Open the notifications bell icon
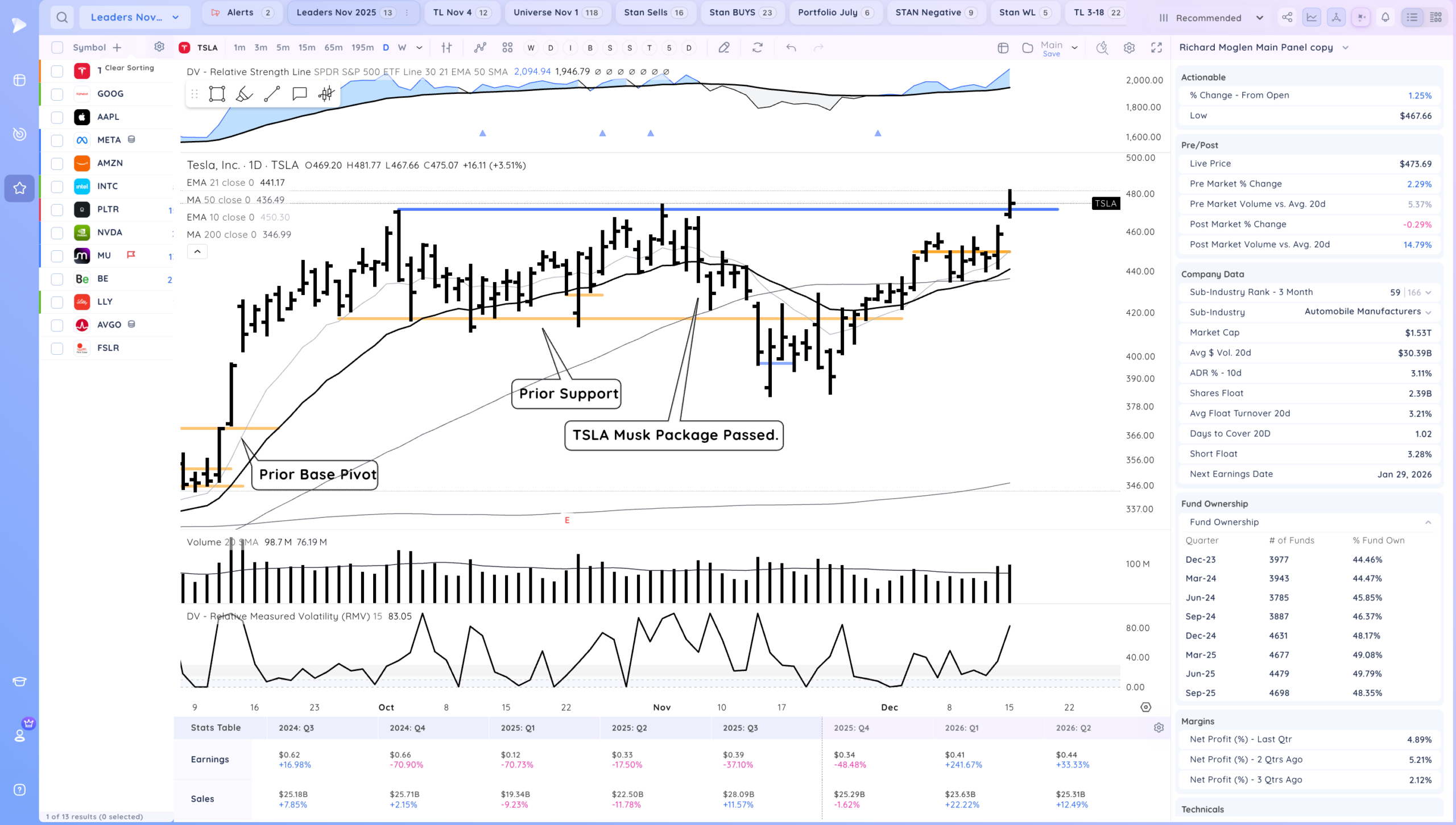 [1385, 17]
